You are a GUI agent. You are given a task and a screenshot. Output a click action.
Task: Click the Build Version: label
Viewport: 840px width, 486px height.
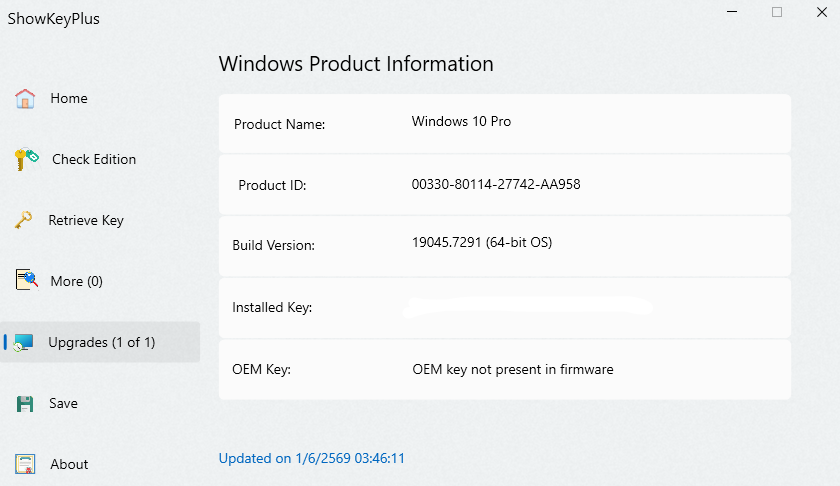[273, 245]
